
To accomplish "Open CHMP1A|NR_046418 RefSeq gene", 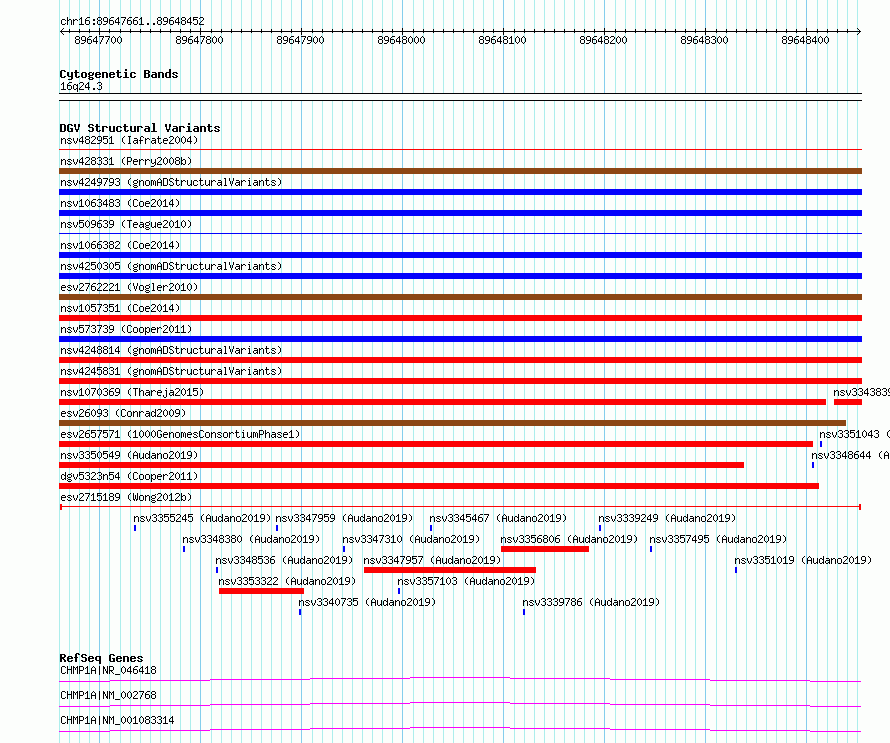I will [108, 670].
